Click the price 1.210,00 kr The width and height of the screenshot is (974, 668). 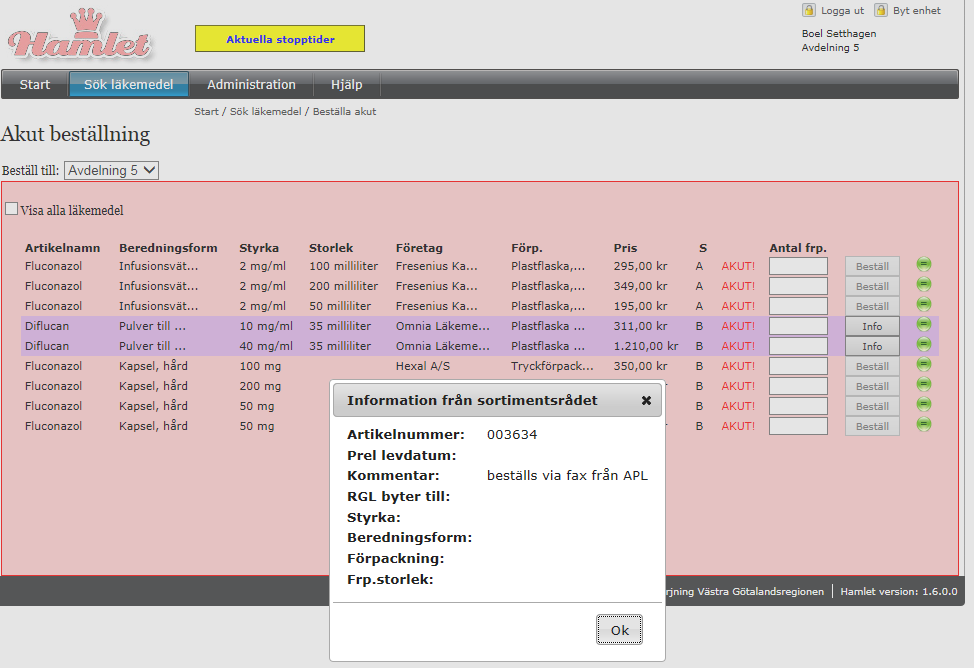646,345
